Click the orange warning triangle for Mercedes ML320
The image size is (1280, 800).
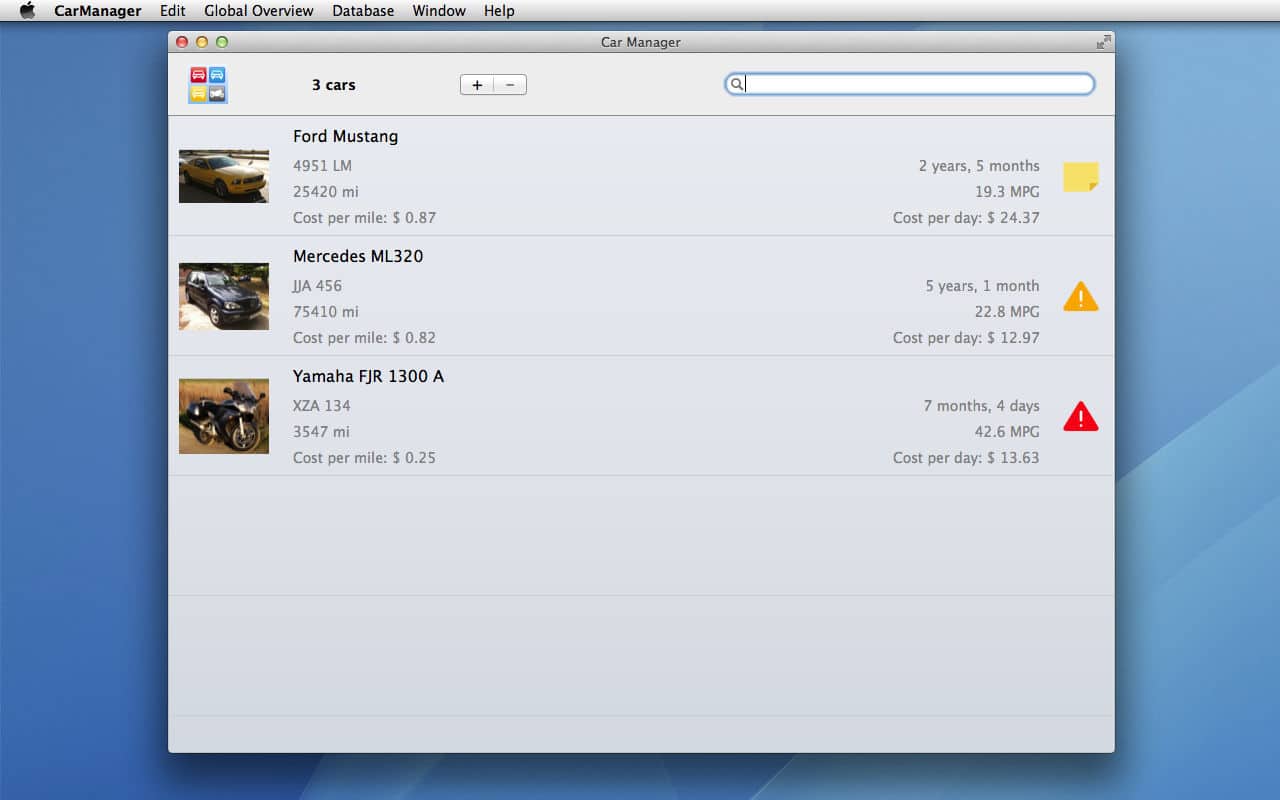tap(1081, 296)
